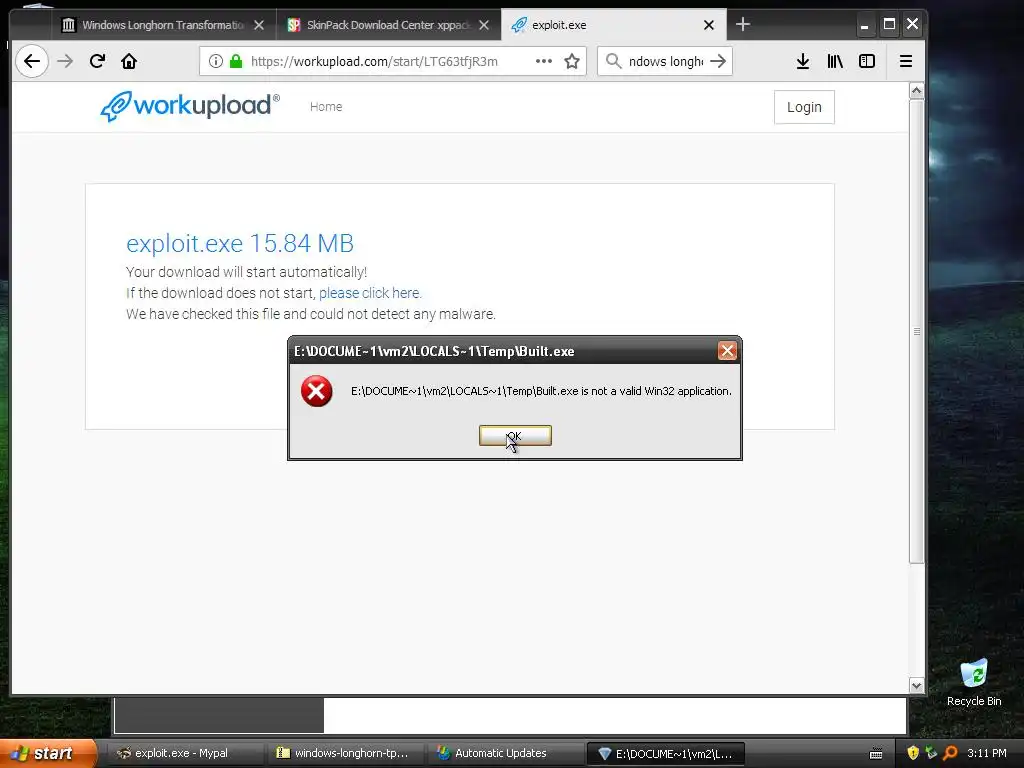The height and width of the screenshot is (768, 1024).
Task: Select the Recycle Bin desktop icon
Action: (974, 683)
